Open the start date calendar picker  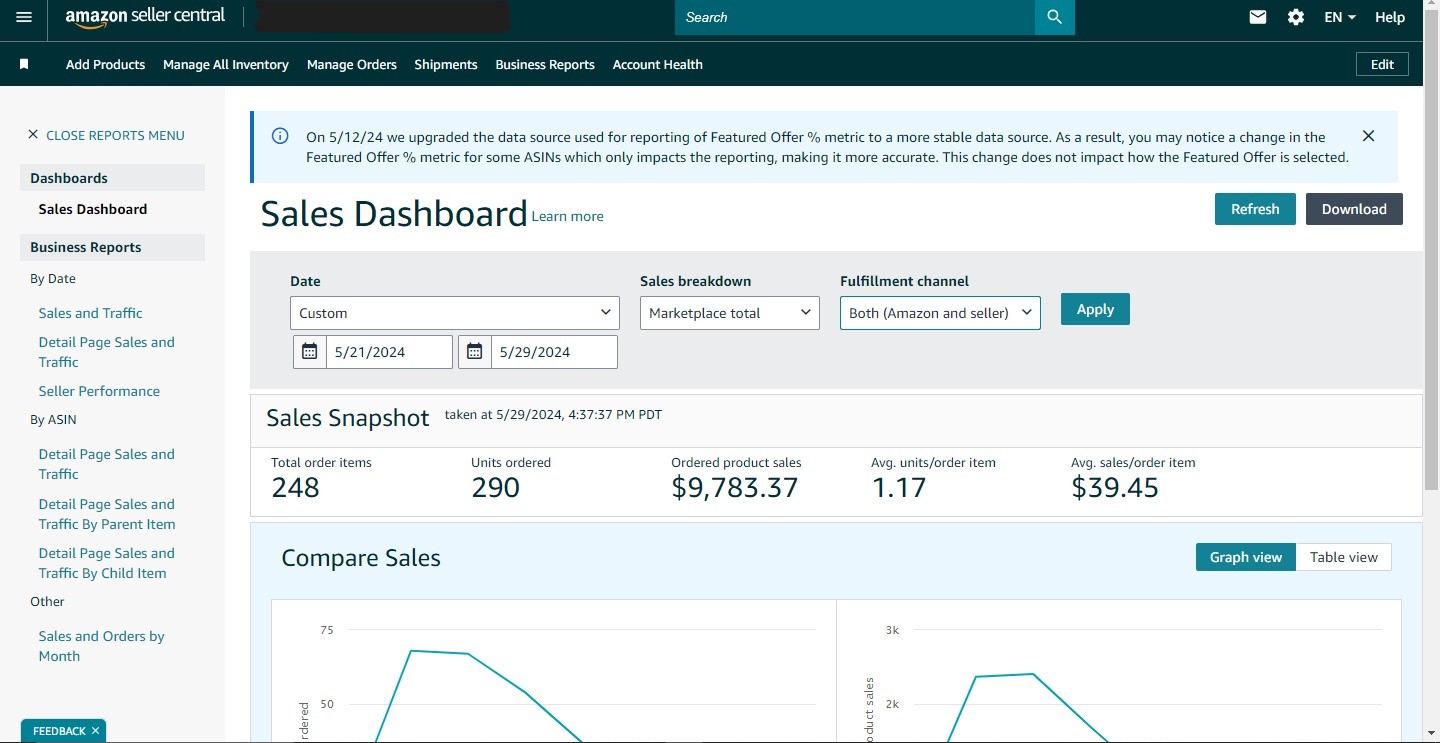pos(309,351)
